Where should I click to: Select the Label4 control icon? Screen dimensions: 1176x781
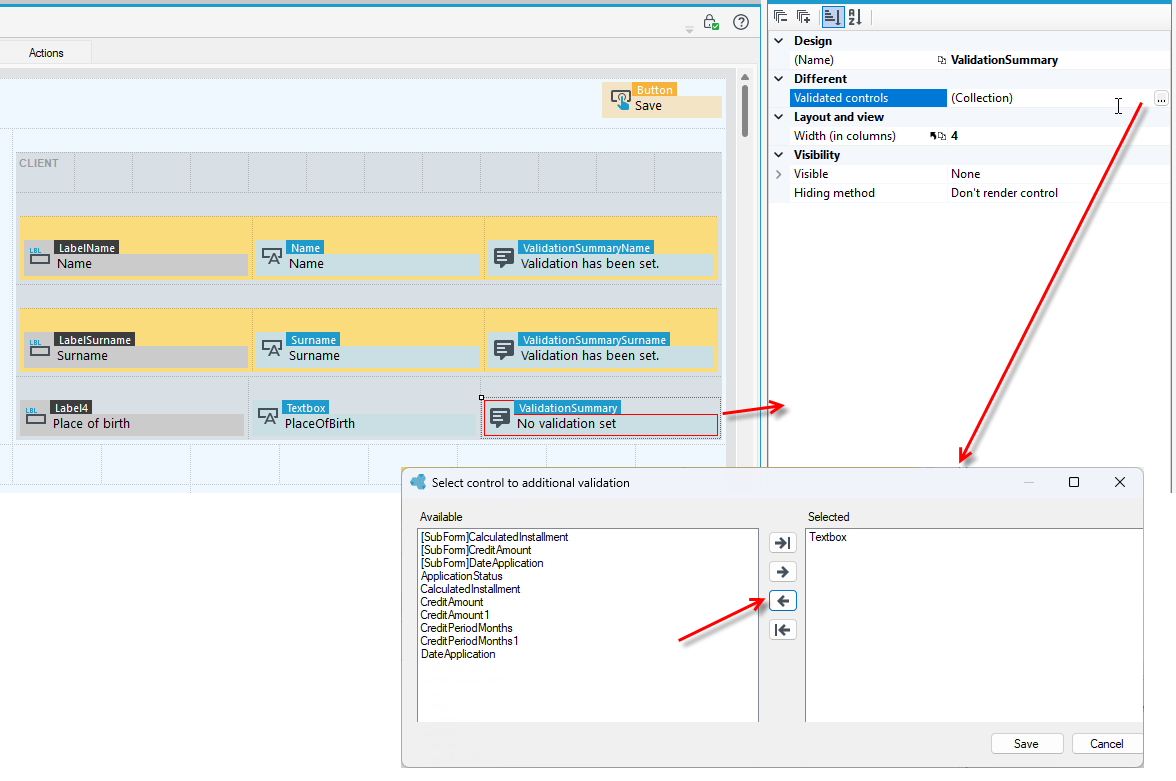click(35, 416)
